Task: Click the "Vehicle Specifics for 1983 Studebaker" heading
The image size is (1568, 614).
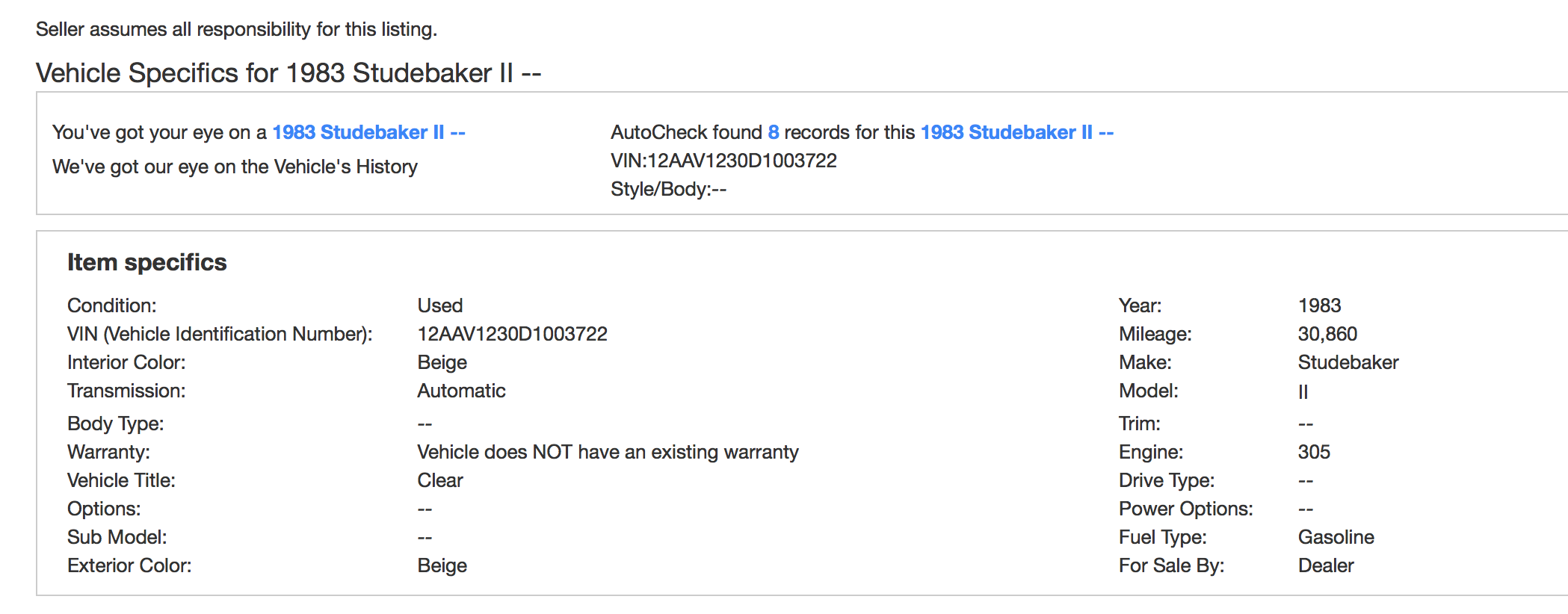Action: pos(288,73)
